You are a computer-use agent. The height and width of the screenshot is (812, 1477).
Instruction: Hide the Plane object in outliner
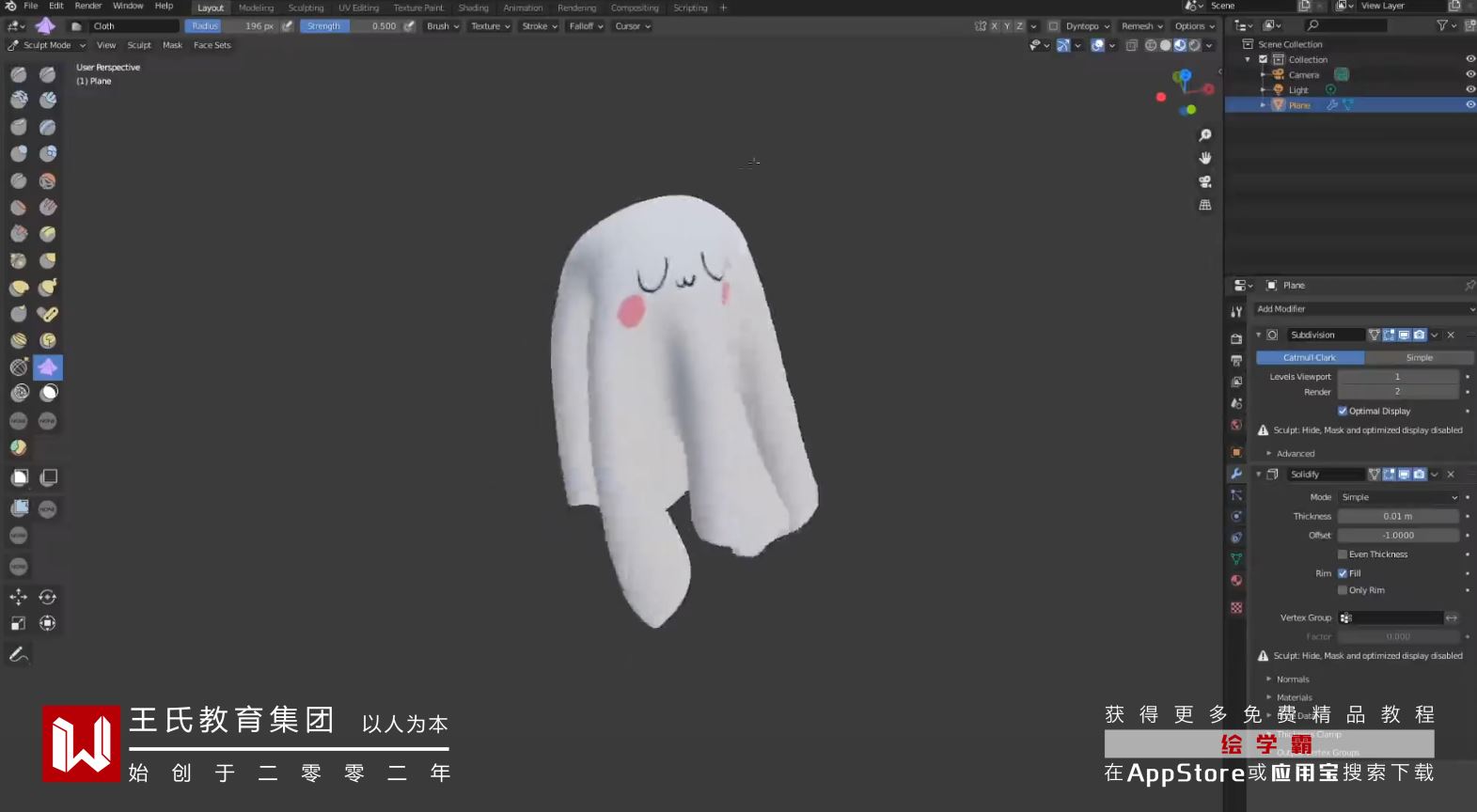click(x=1470, y=105)
